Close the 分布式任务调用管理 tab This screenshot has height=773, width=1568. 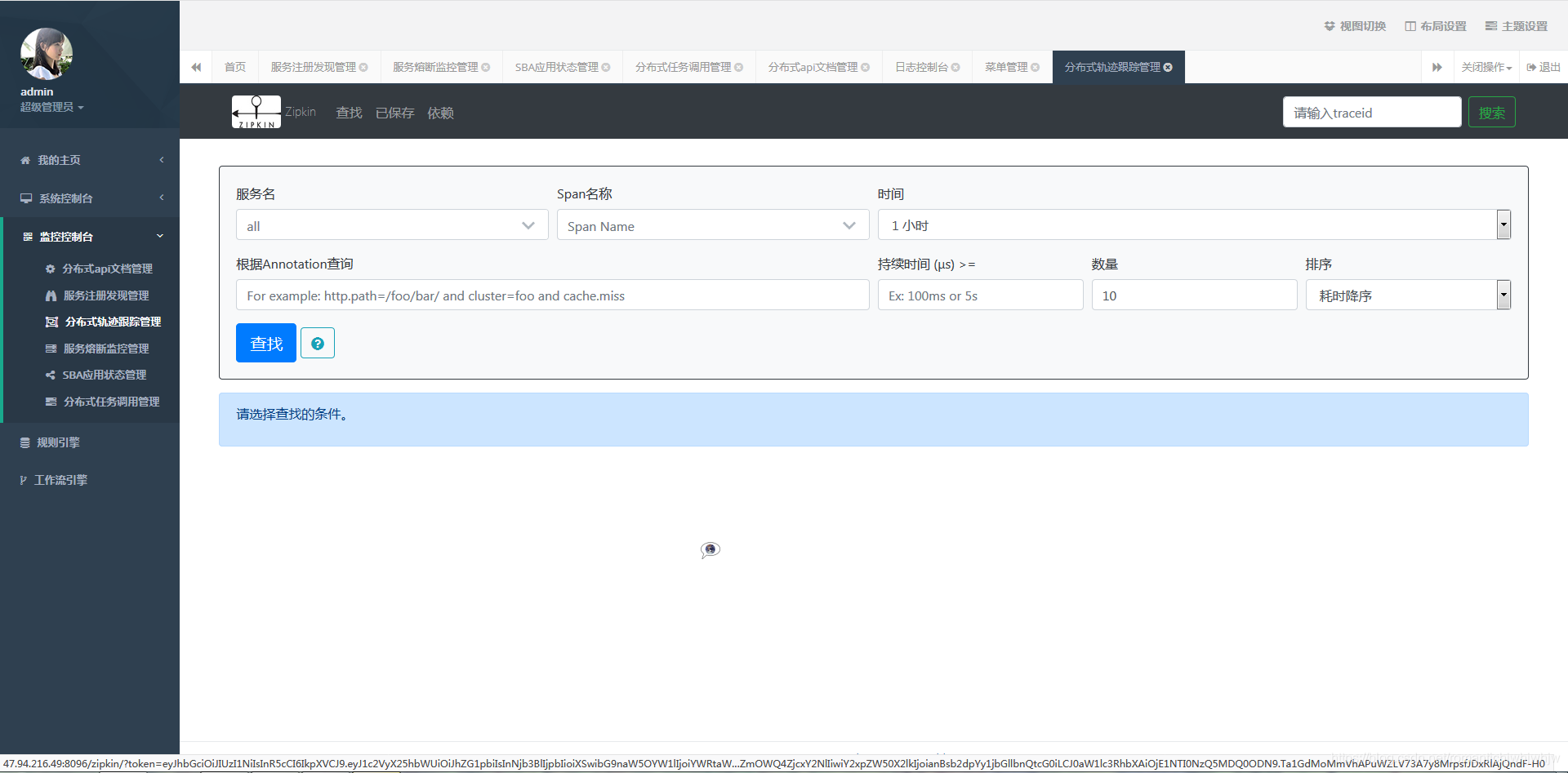point(739,67)
